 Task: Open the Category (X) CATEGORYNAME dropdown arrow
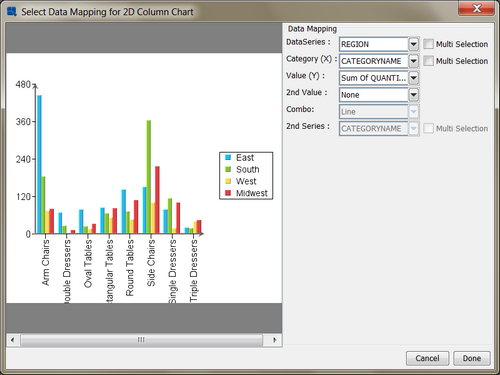point(413,61)
